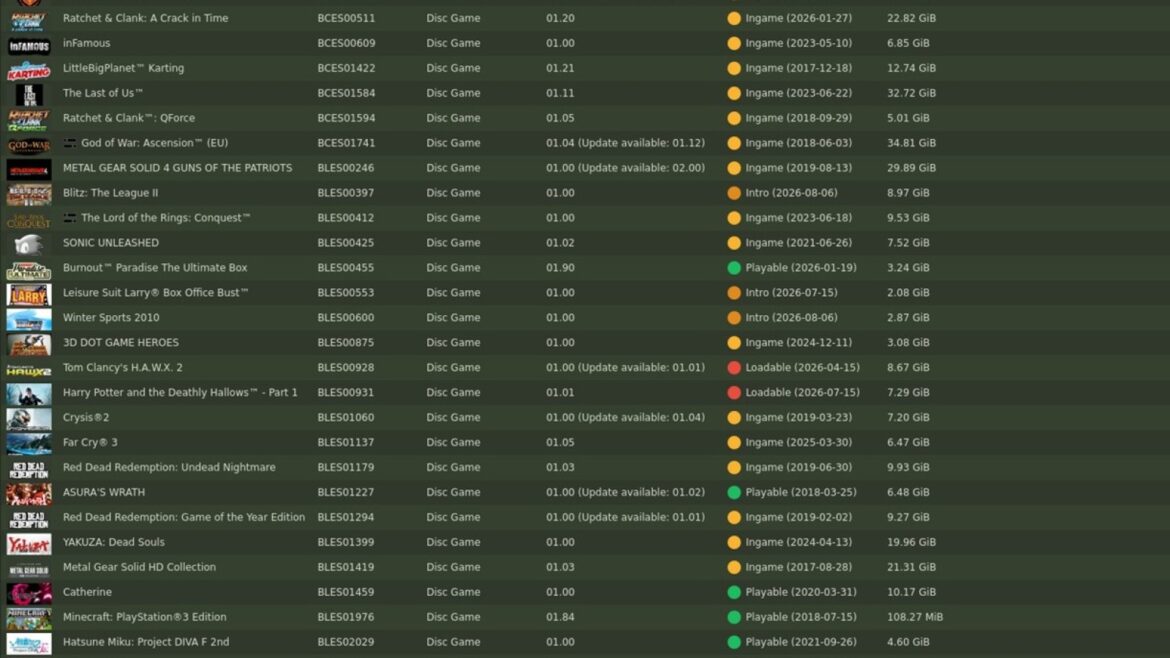The width and height of the screenshot is (1170, 658).
Task: Click the red Loadable dot for H.A.W.X. 2
Action: [734, 368]
